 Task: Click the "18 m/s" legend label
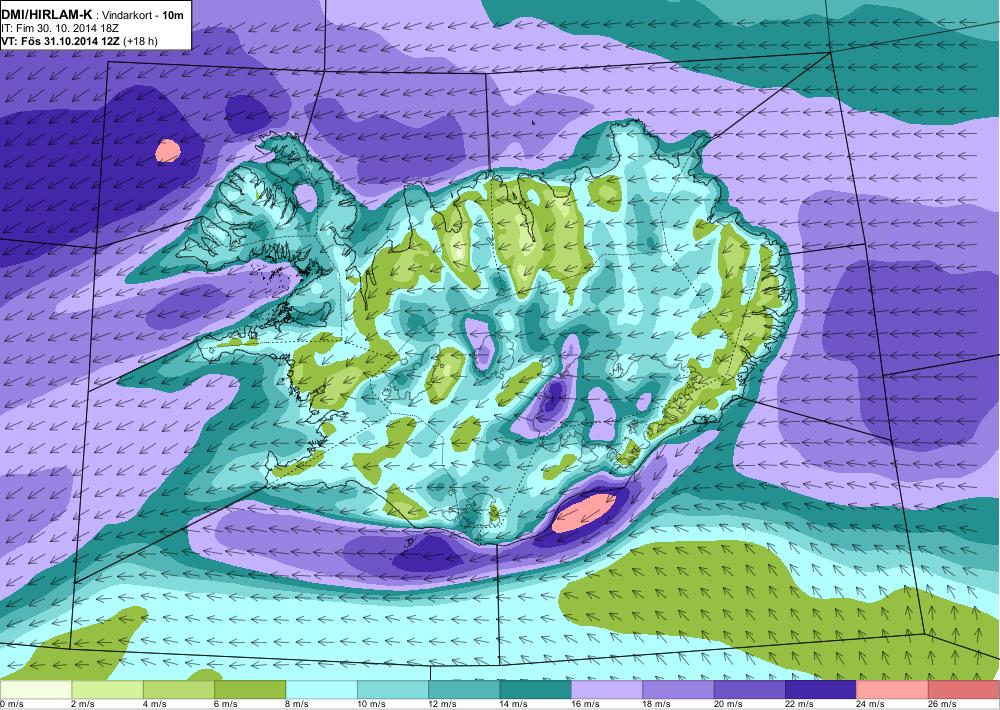(658, 704)
